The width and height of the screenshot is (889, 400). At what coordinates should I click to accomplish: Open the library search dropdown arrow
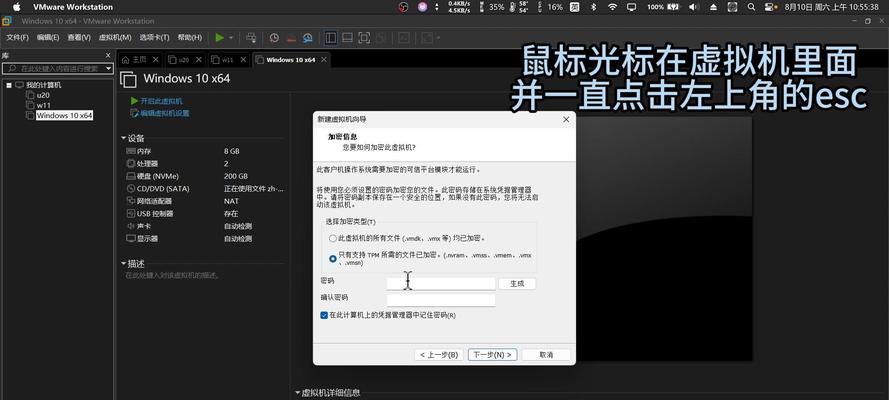pos(108,69)
